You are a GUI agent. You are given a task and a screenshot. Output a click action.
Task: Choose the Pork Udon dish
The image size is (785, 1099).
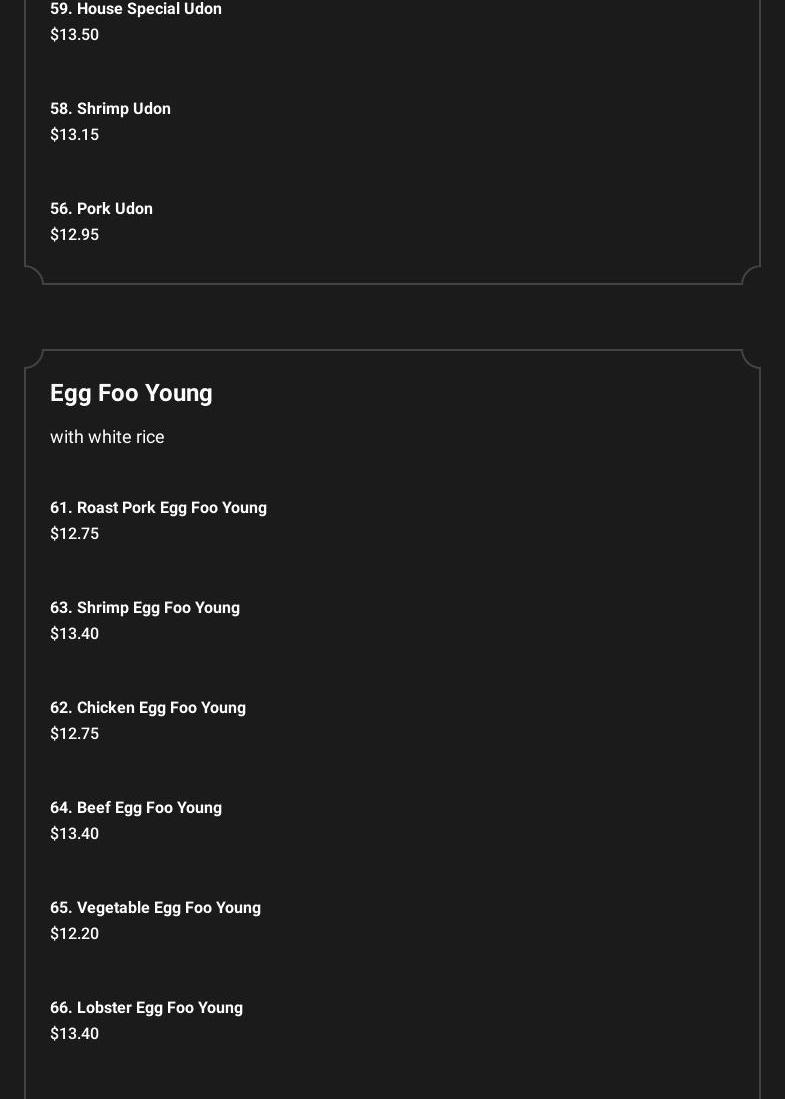click(102, 209)
